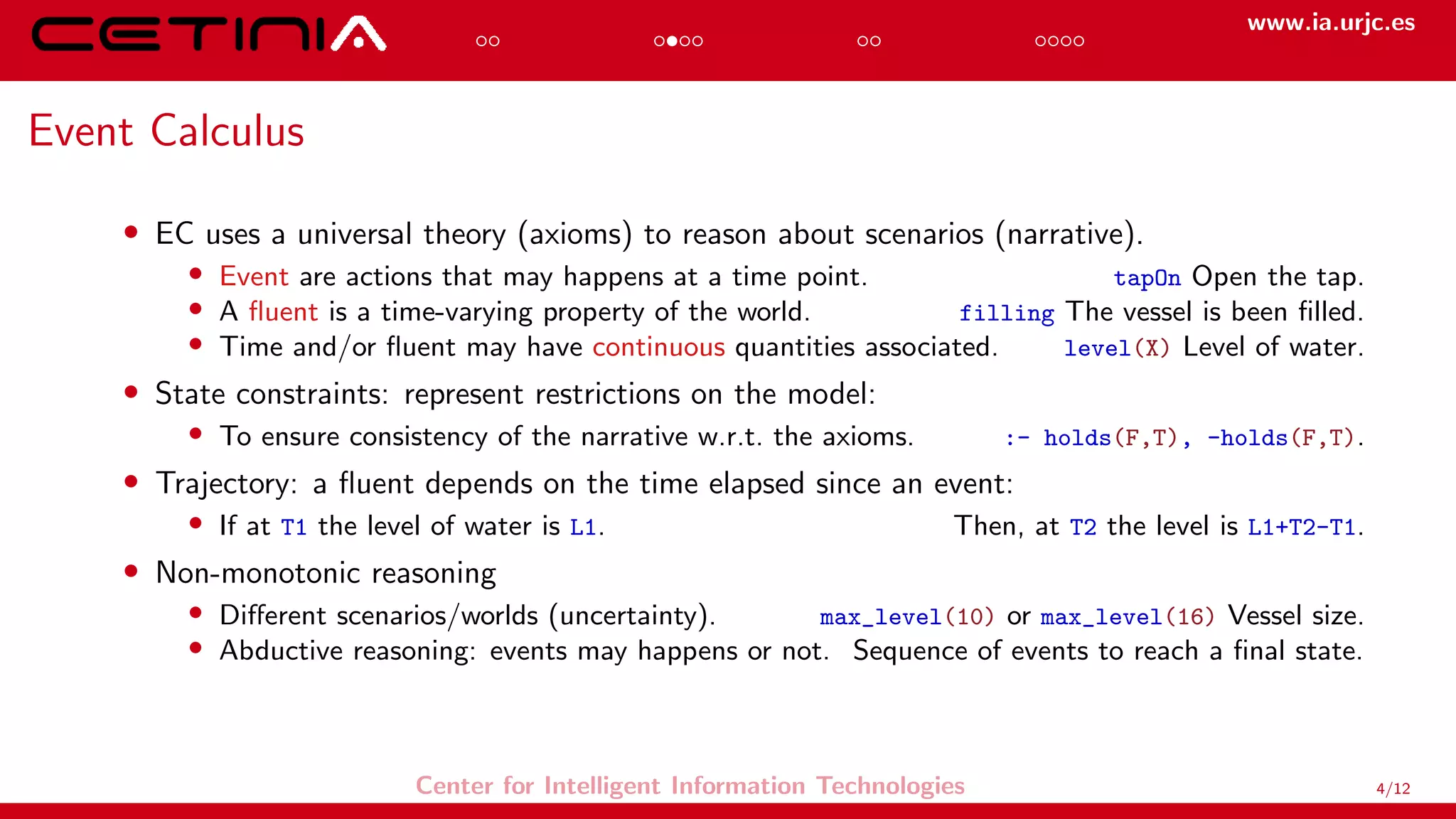1456x819 pixels.
Task: Click the fourth dot of the second navigation group
Action: click(x=697, y=41)
